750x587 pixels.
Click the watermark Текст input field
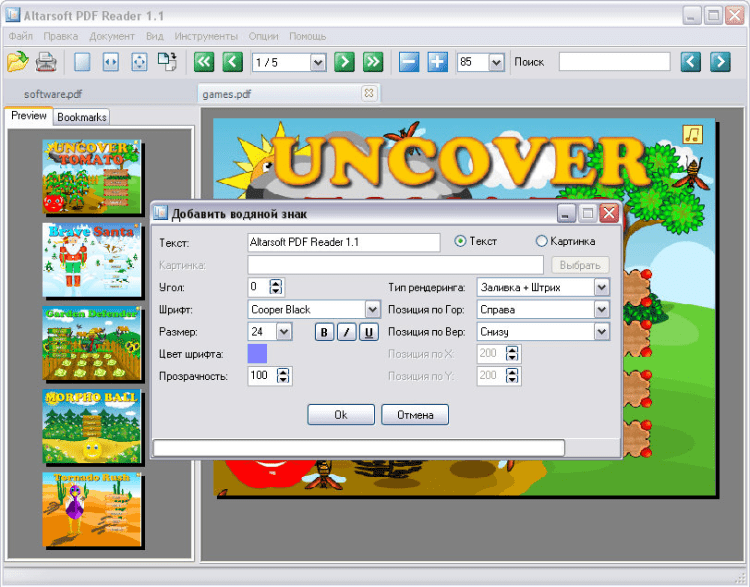(344, 243)
